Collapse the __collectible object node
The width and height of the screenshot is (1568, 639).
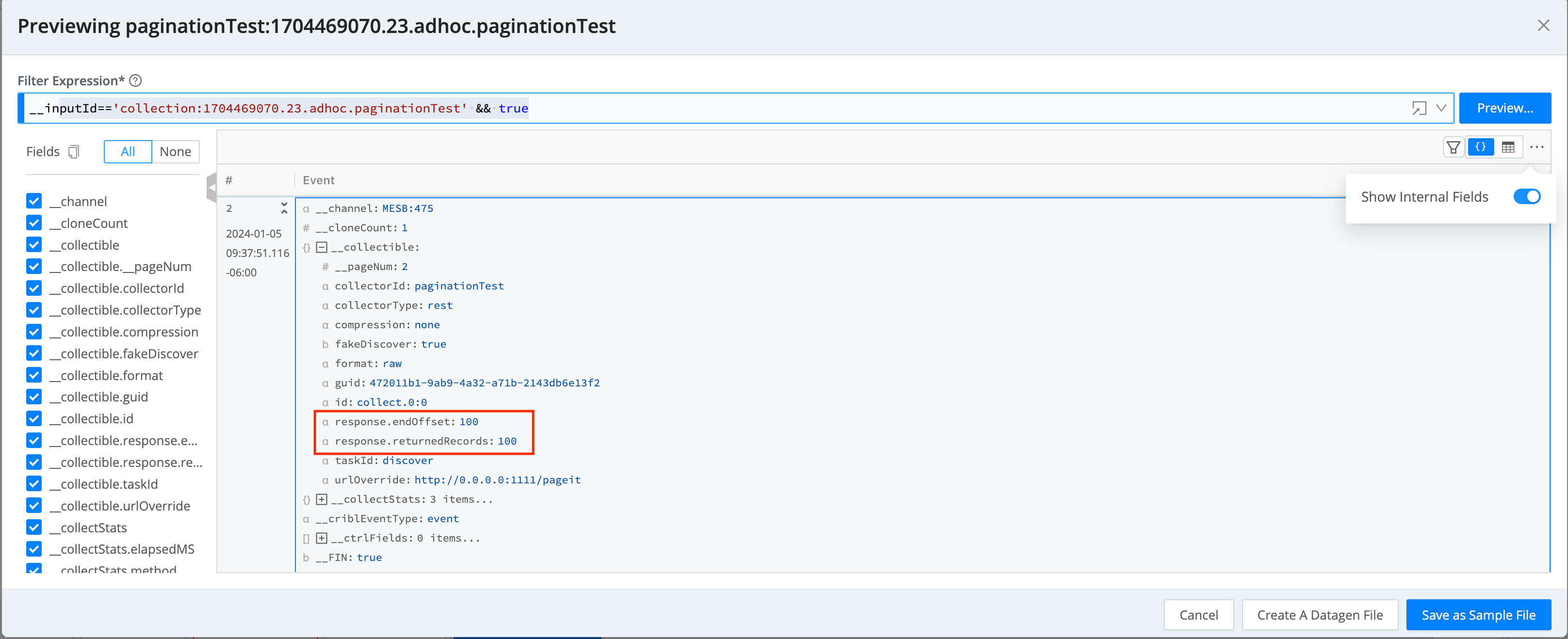click(321, 247)
